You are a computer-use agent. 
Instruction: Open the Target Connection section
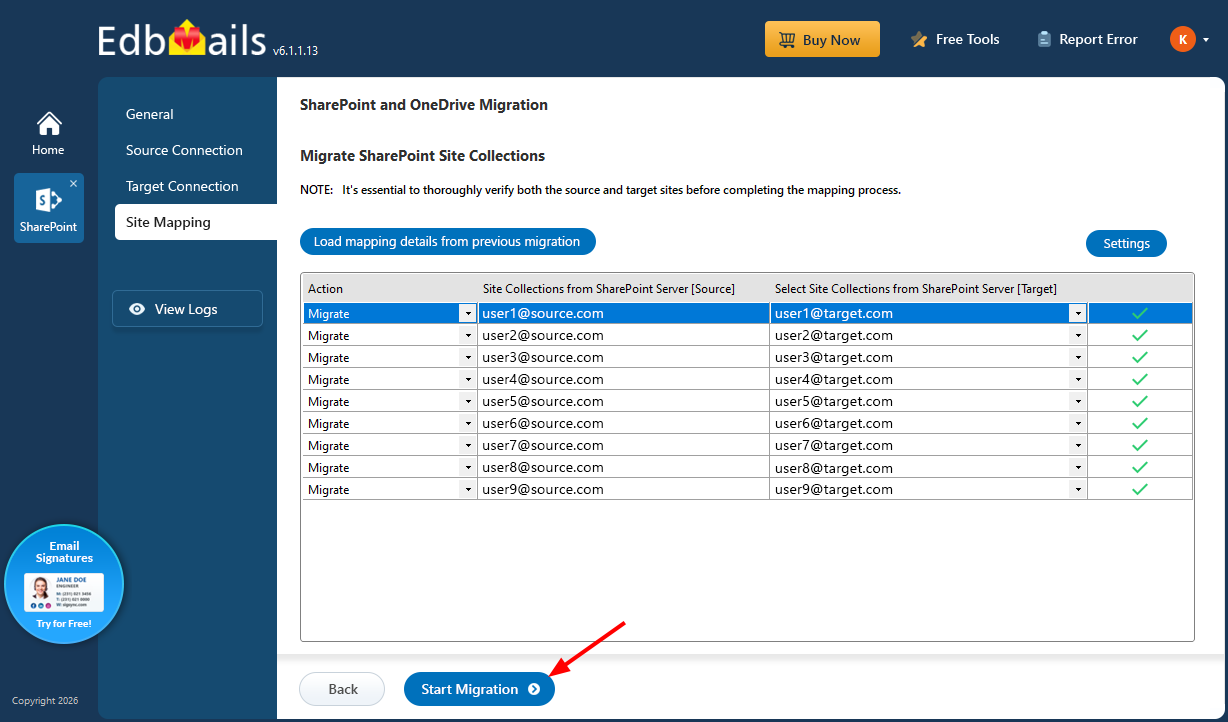click(x=182, y=186)
